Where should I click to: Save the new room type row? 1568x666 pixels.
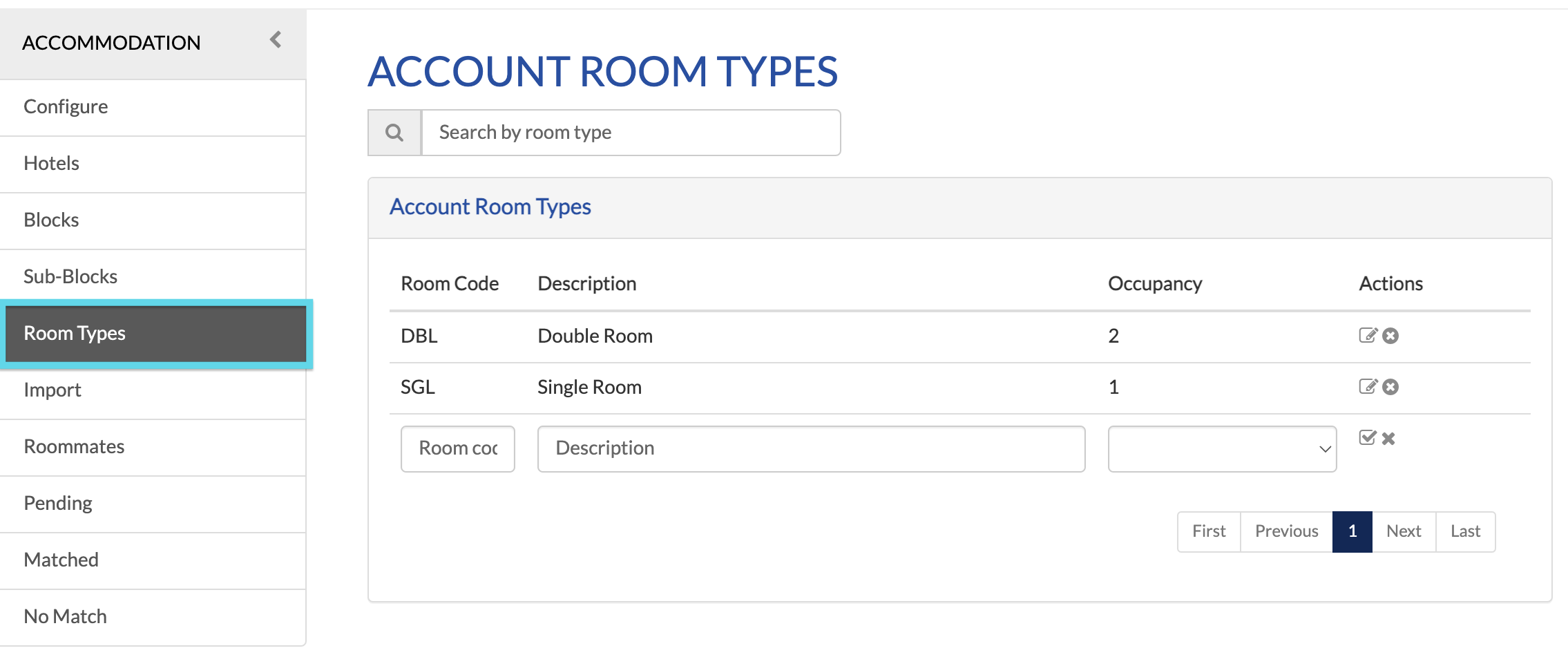pyautogui.click(x=1368, y=437)
